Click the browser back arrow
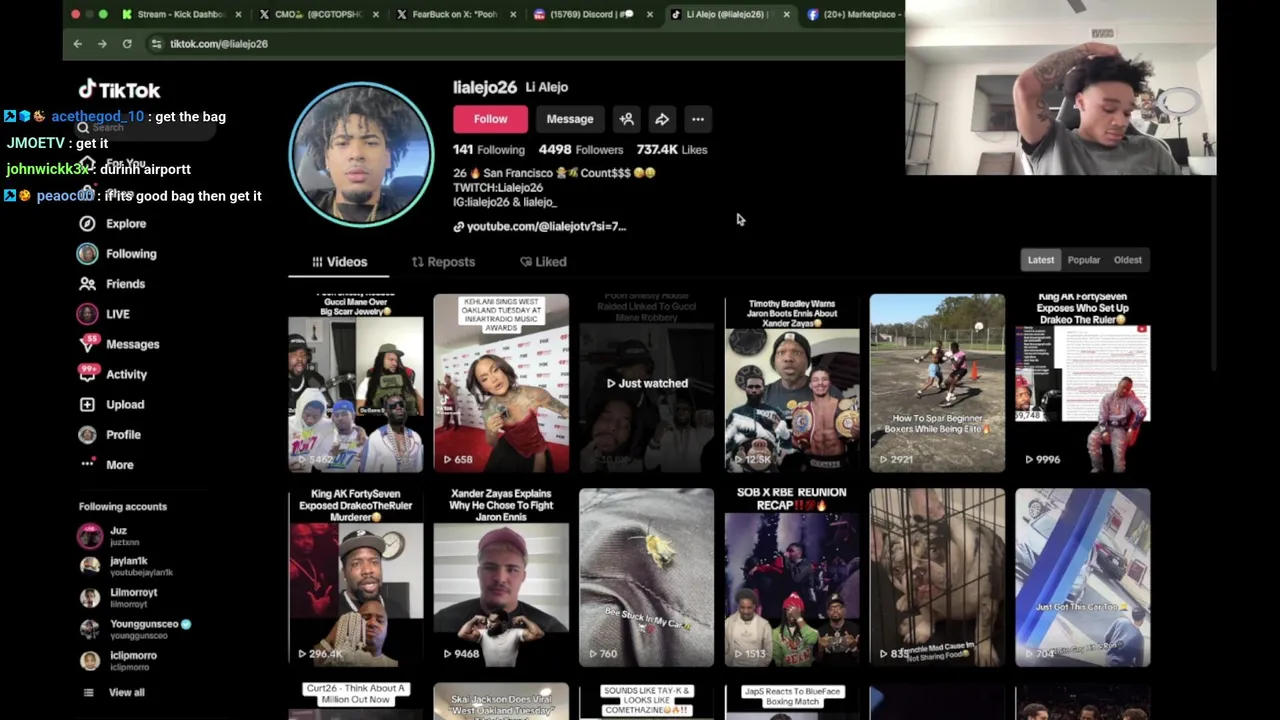 click(x=78, y=44)
